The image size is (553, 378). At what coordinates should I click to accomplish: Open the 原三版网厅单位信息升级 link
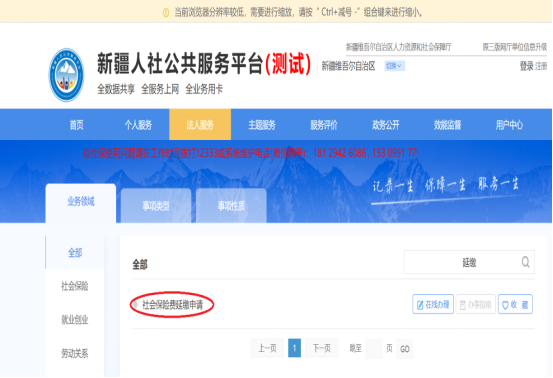click(x=515, y=47)
